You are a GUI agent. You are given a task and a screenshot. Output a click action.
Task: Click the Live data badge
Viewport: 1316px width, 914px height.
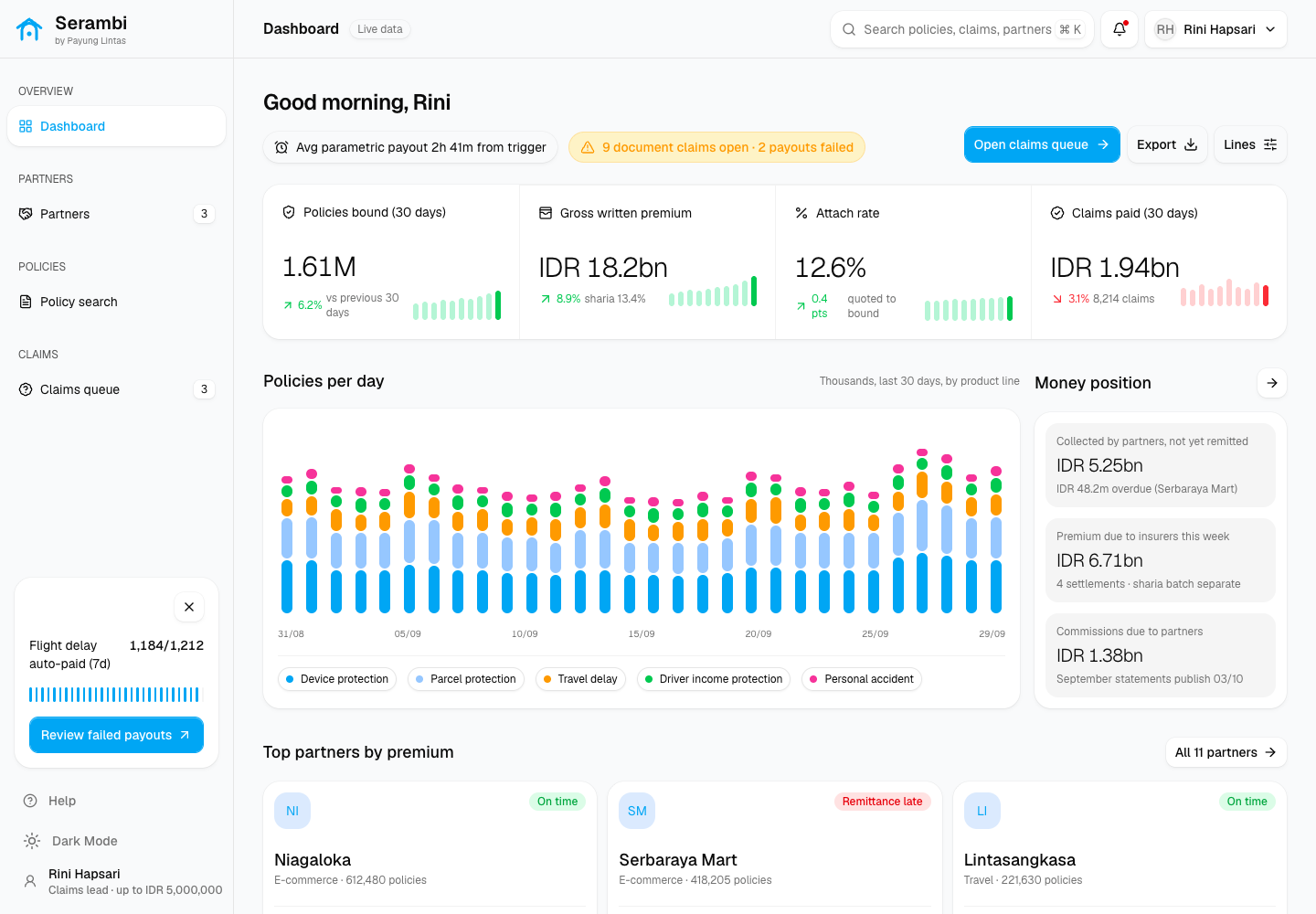(x=380, y=29)
